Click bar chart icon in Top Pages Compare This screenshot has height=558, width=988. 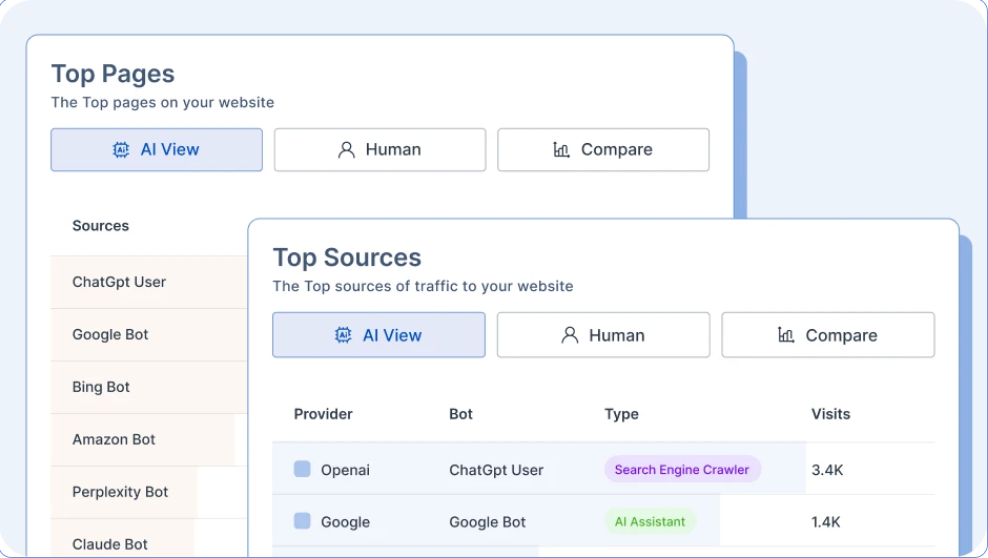tap(561, 150)
